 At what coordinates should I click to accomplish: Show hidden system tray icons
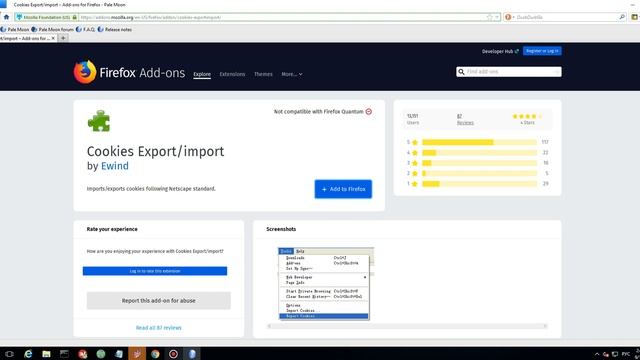597,354
